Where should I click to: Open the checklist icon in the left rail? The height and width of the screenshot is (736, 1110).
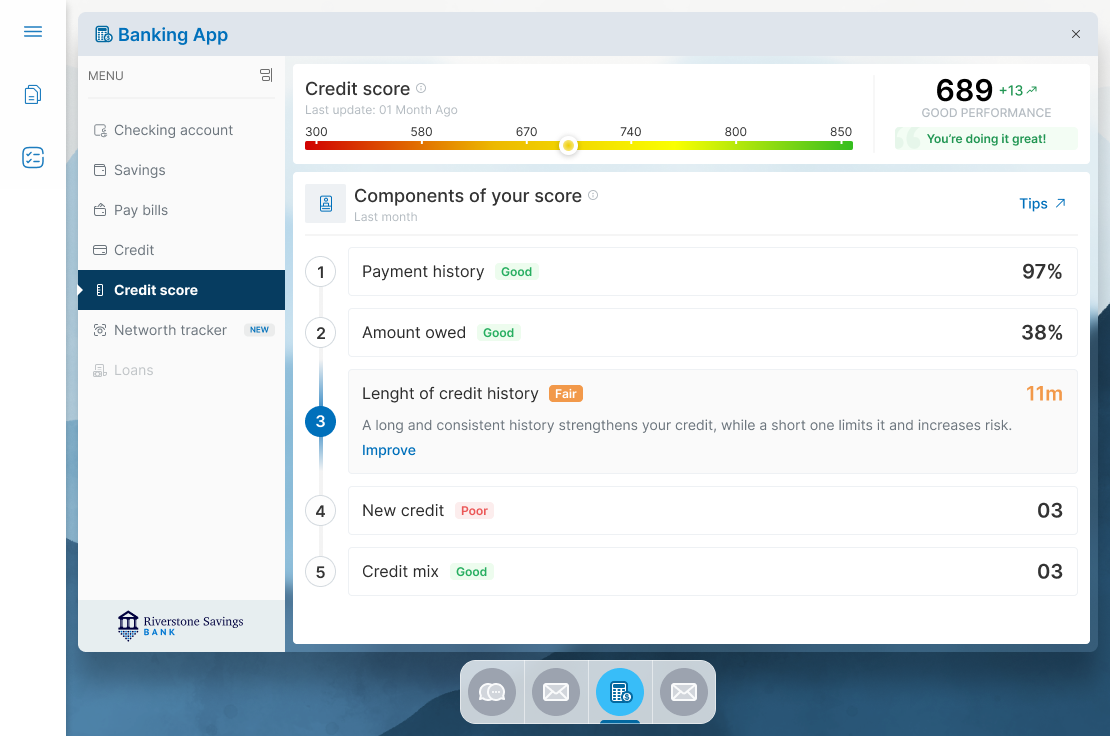(32, 157)
